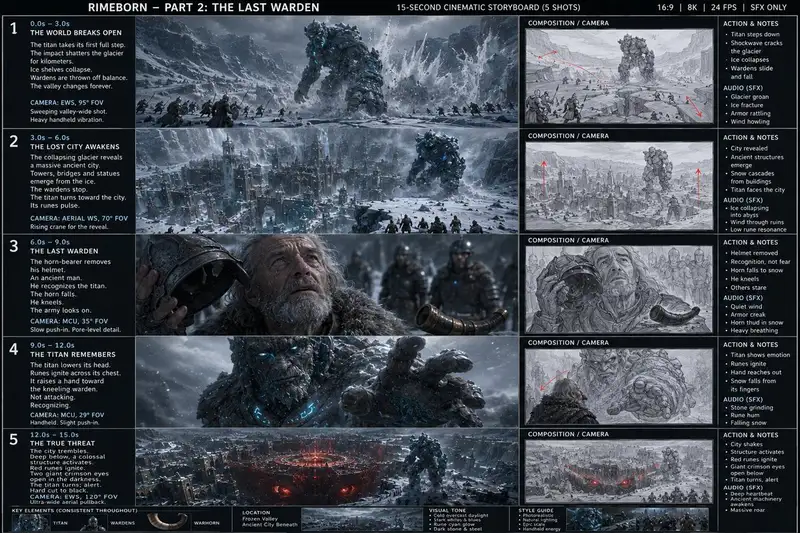Select the shot 5 pencil composition sketch
Viewport: 800px width, 533px height.
(x=619, y=471)
